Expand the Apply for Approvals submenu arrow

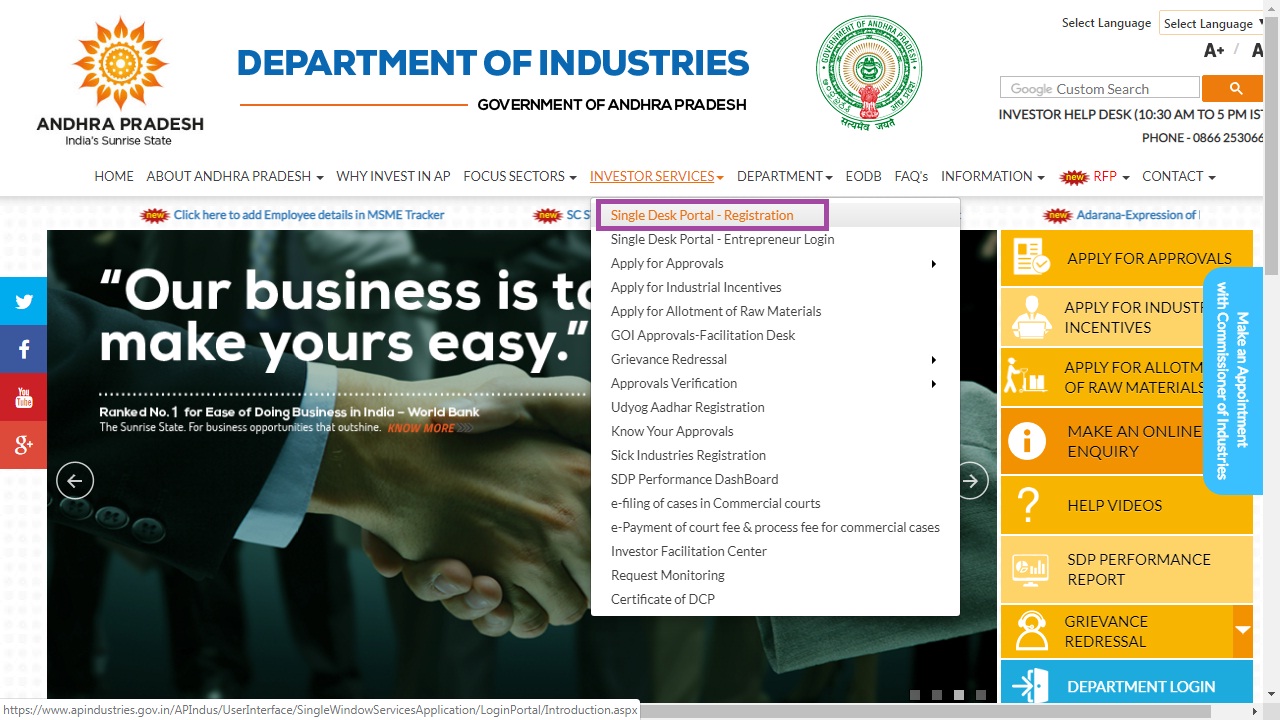pyautogui.click(x=934, y=263)
